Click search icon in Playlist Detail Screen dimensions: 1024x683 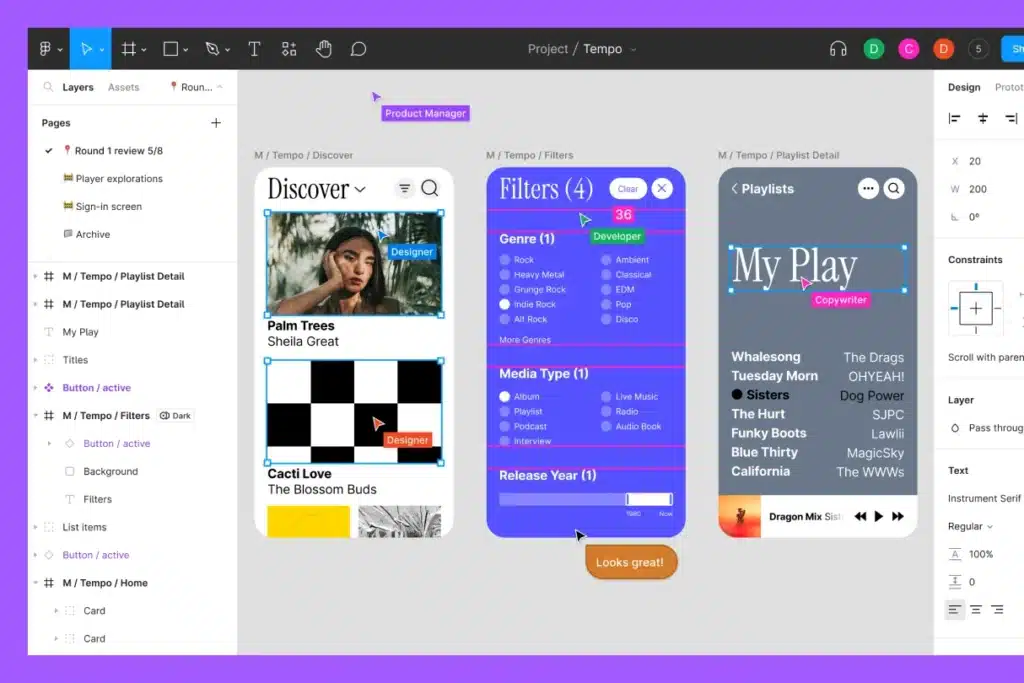(x=894, y=189)
